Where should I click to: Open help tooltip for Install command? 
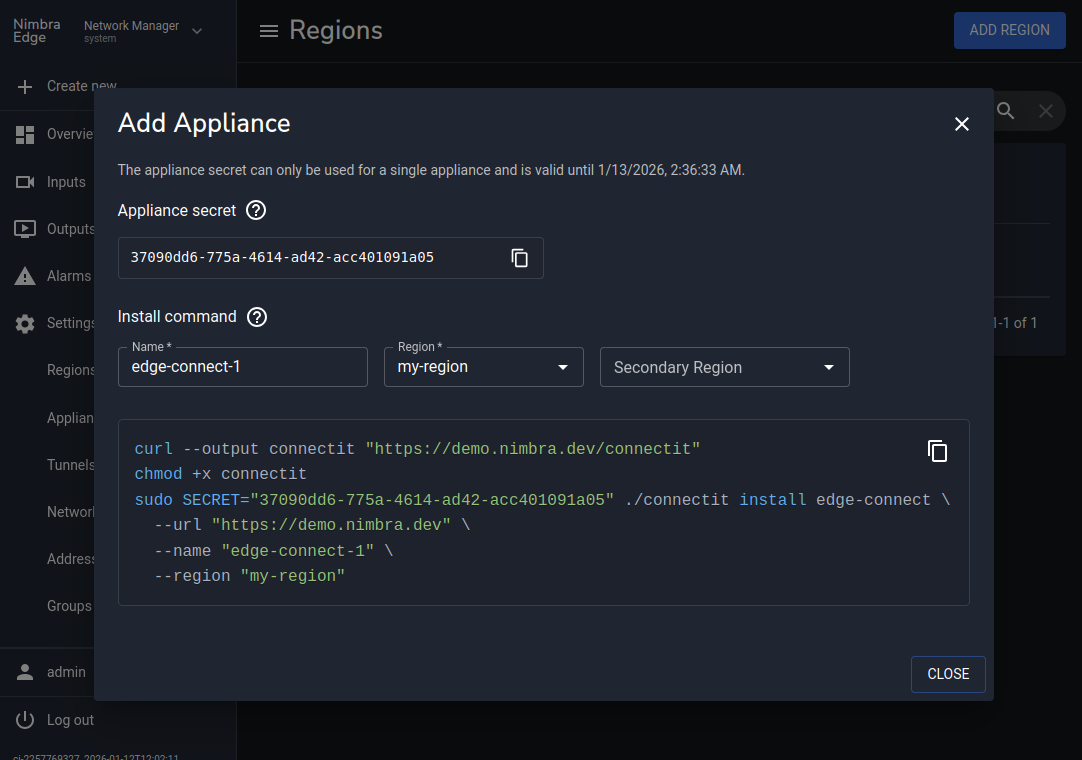click(257, 317)
